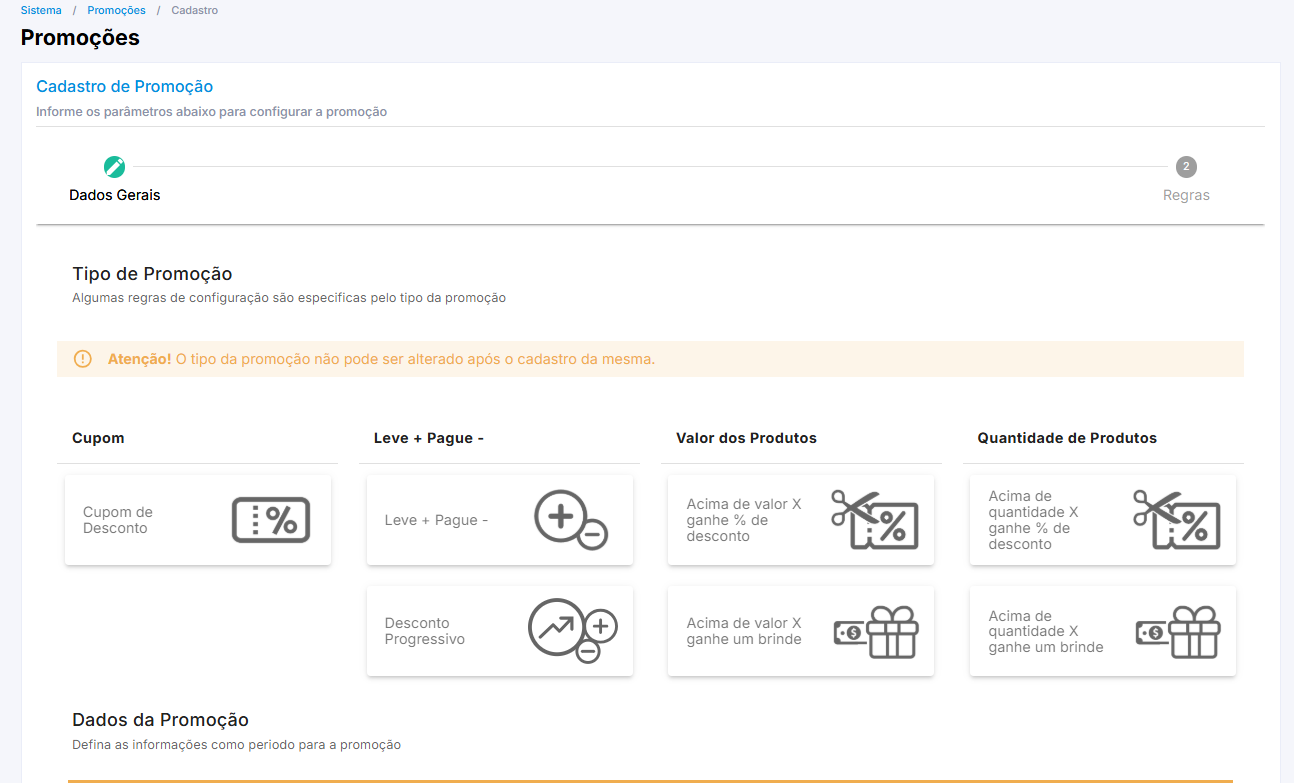Screen dimensions: 1294x783
Task: Click 'Defina as informações como periodo' text
Action: (x=236, y=745)
